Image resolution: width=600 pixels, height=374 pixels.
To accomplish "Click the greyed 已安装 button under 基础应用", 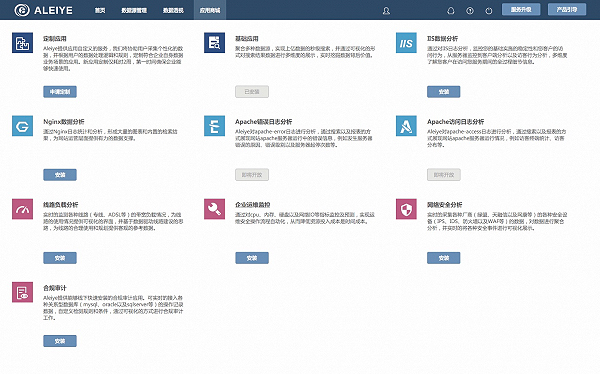I will tap(252, 91).
